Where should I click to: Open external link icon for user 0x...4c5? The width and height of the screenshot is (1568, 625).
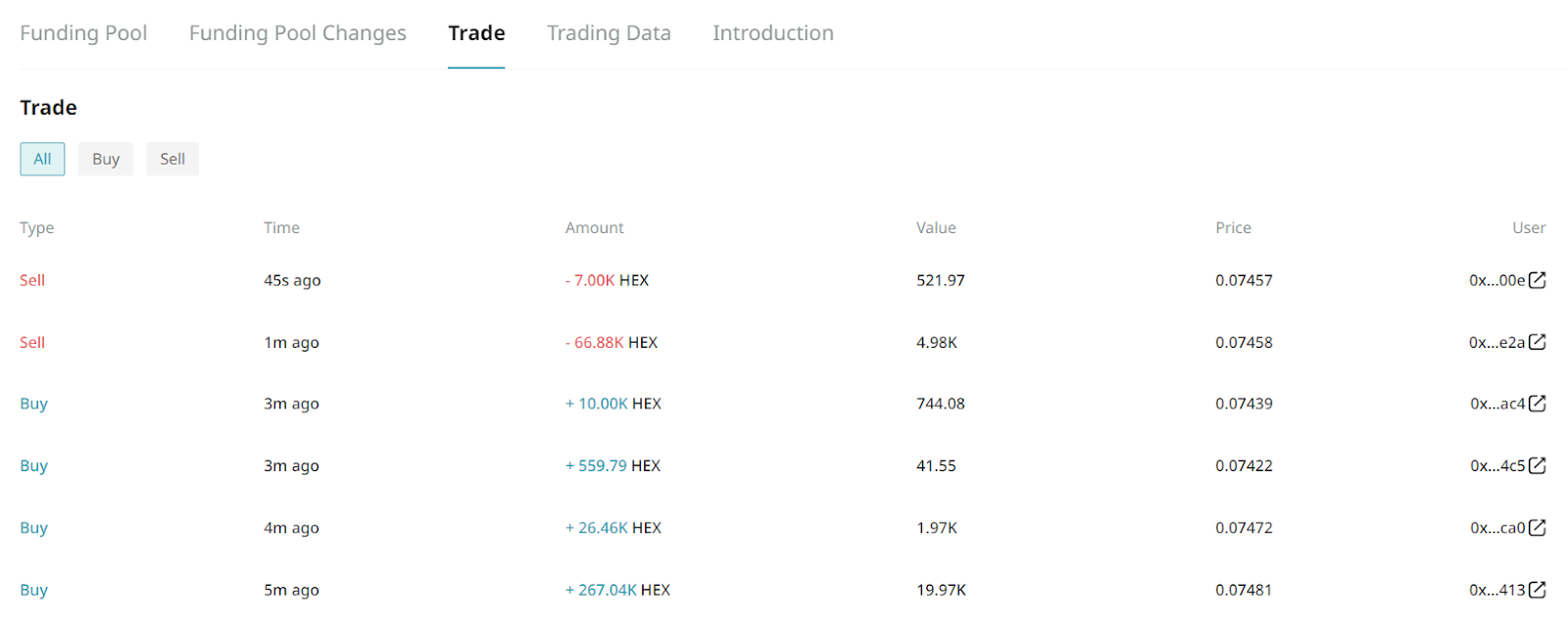tap(1537, 465)
